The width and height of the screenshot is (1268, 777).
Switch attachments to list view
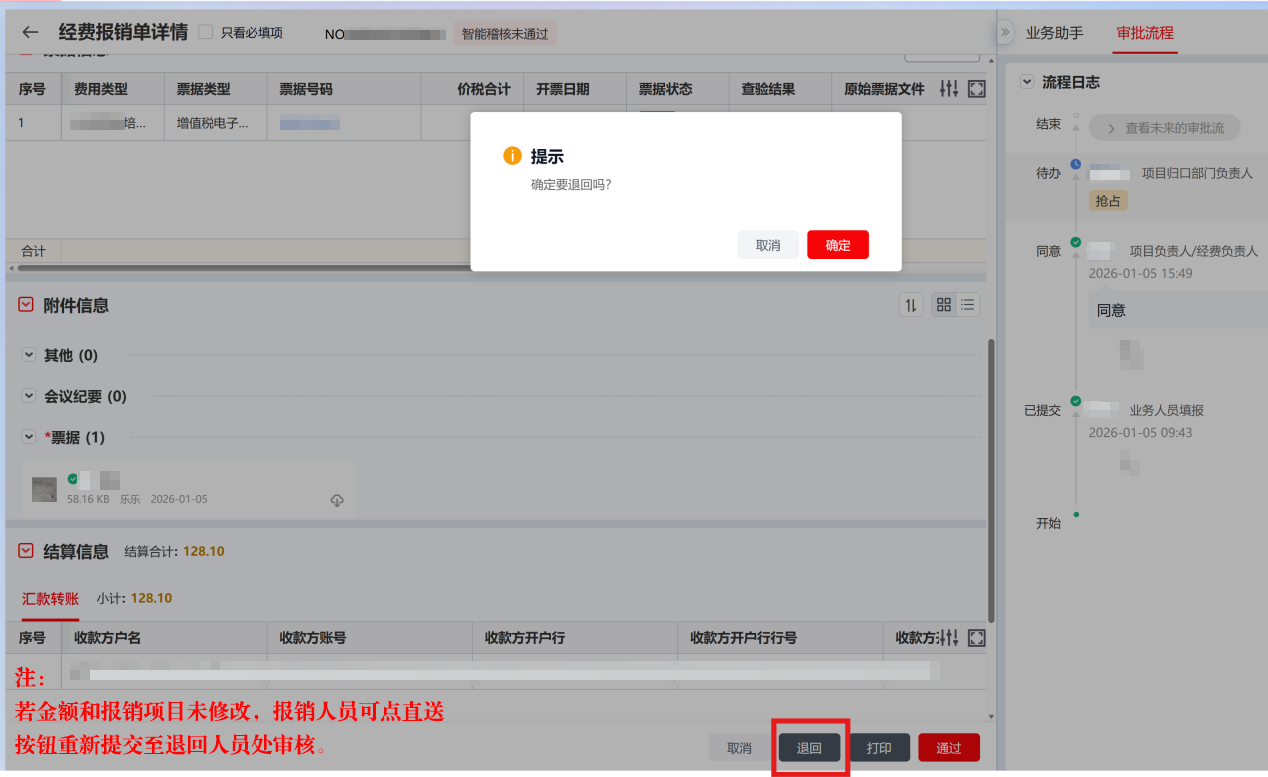[967, 304]
